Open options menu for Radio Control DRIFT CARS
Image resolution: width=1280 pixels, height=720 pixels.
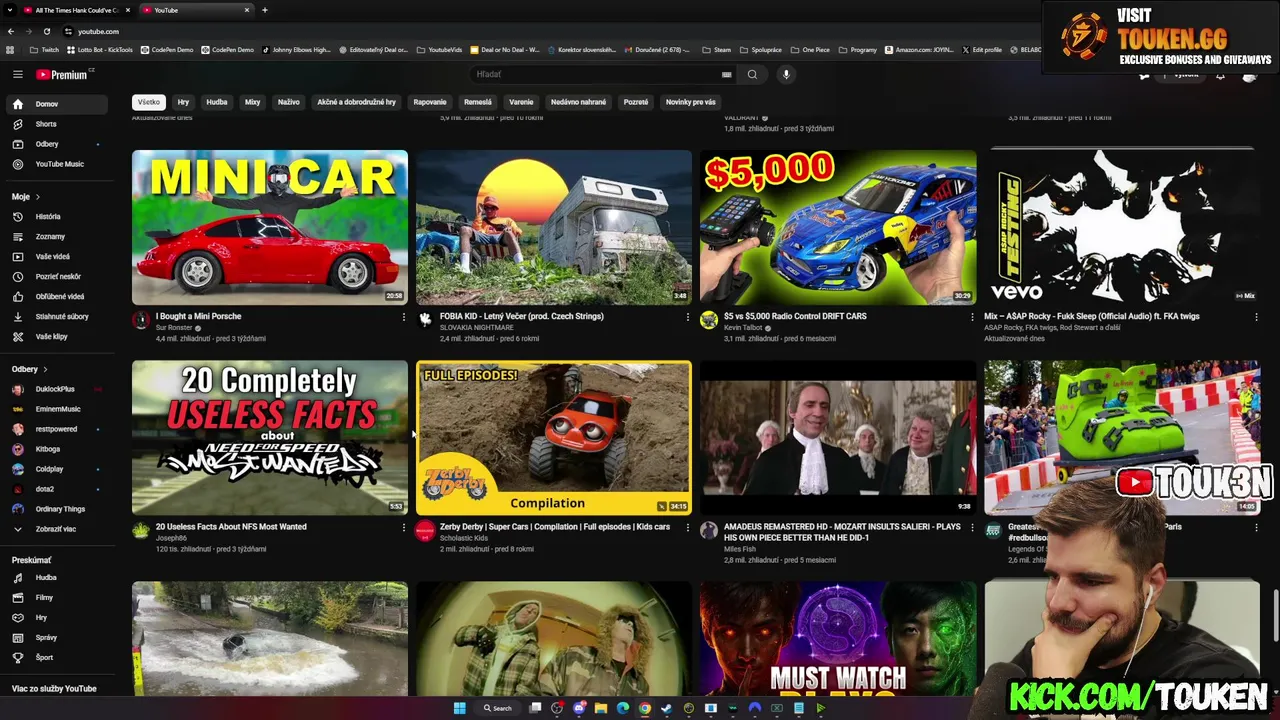point(971,317)
